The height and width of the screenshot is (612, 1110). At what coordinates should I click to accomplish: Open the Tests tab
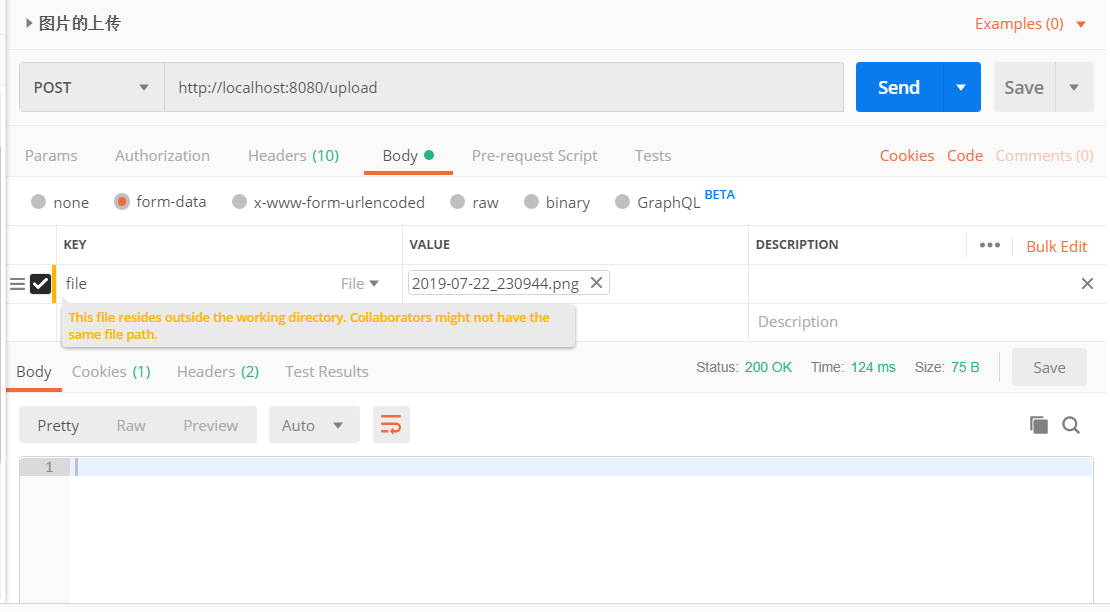click(x=653, y=156)
